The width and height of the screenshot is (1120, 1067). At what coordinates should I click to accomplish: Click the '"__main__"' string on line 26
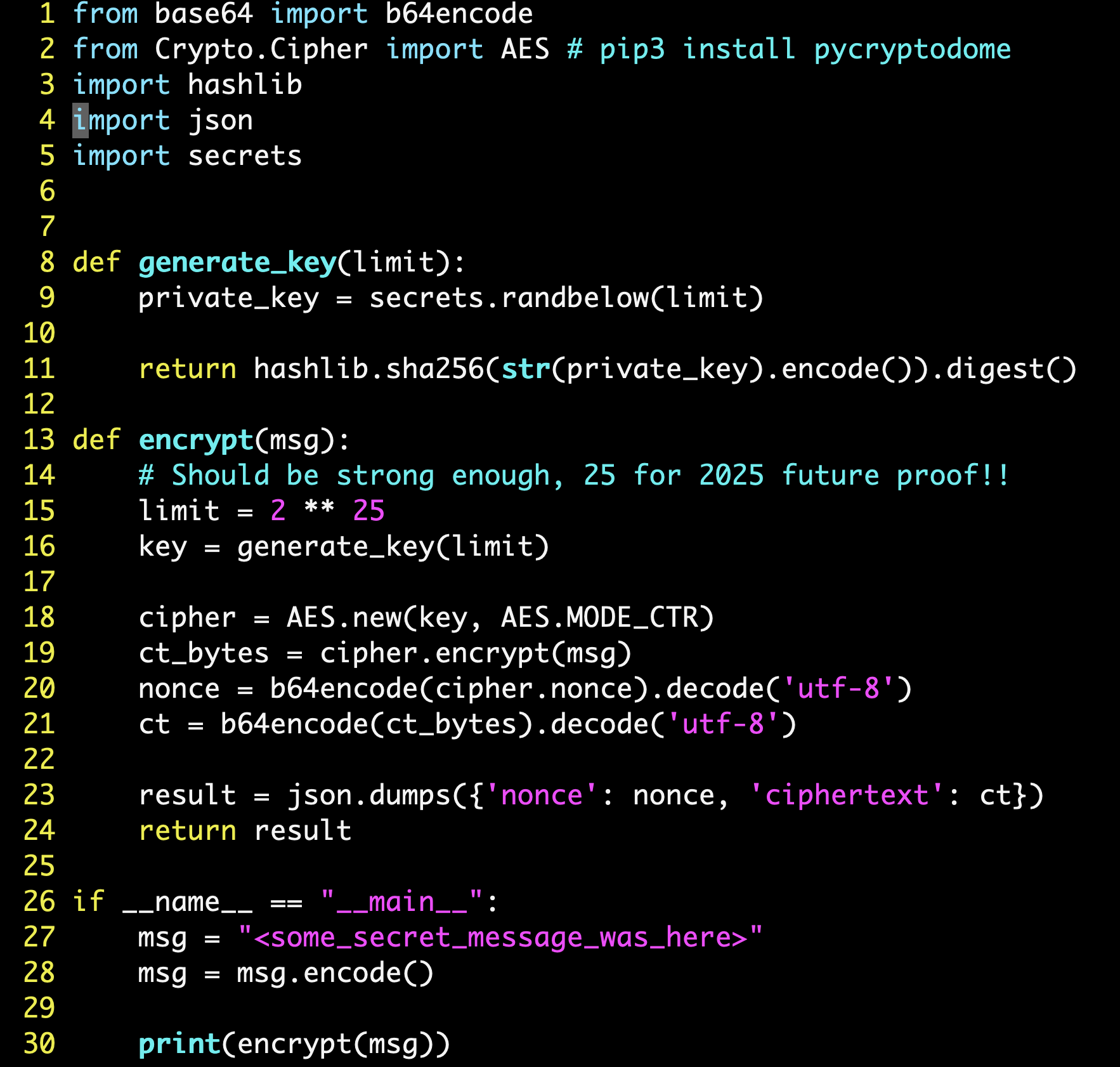click(401, 902)
